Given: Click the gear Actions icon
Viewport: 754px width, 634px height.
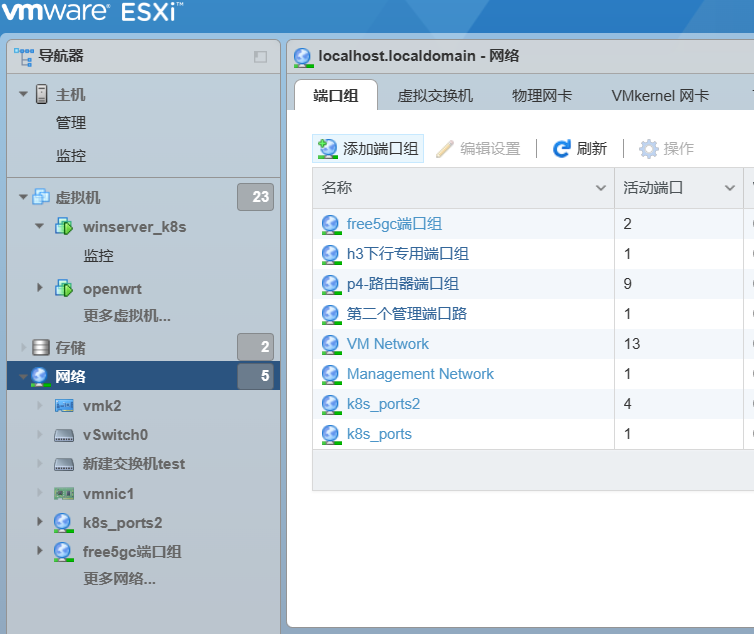Looking at the screenshot, I should [648, 149].
